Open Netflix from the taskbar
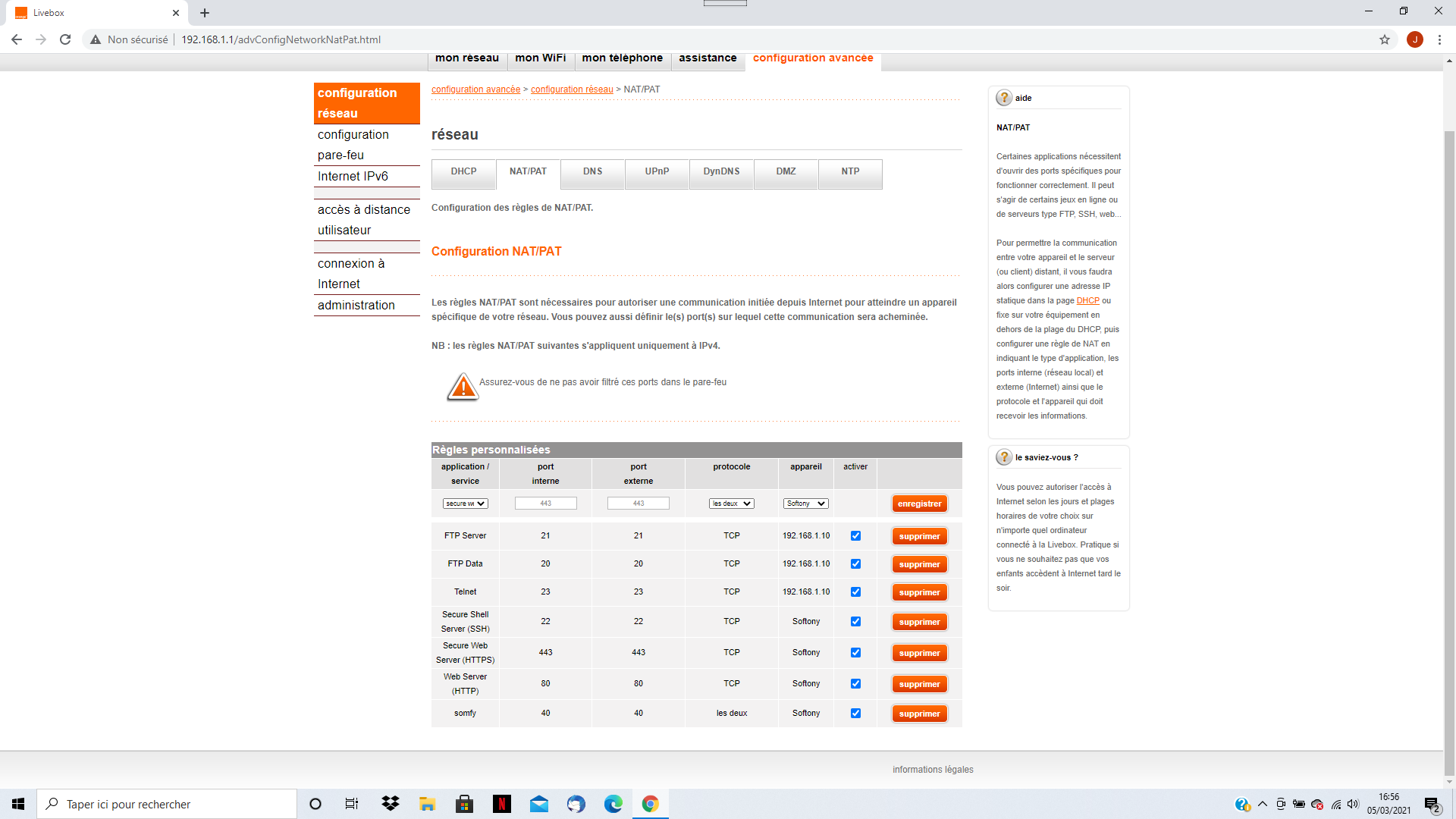The height and width of the screenshot is (819, 1456). (501, 804)
